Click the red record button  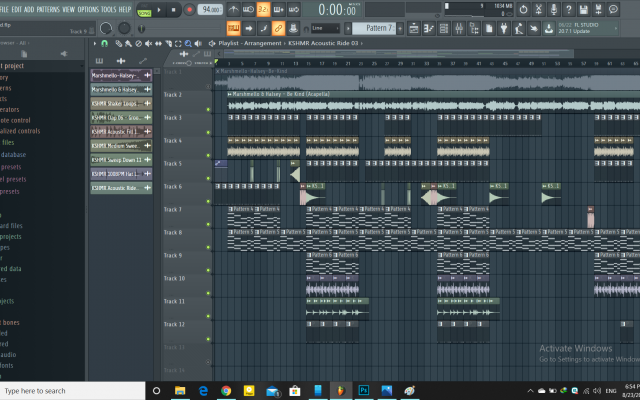click(x=189, y=9)
